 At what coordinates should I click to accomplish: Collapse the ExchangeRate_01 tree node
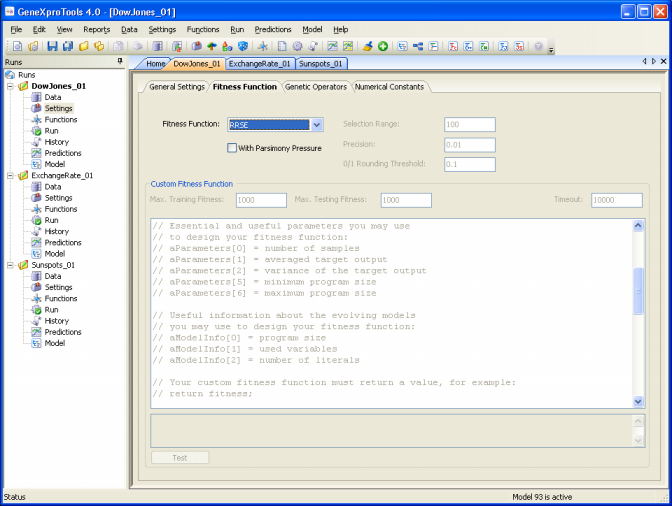click(x=10, y=176)
